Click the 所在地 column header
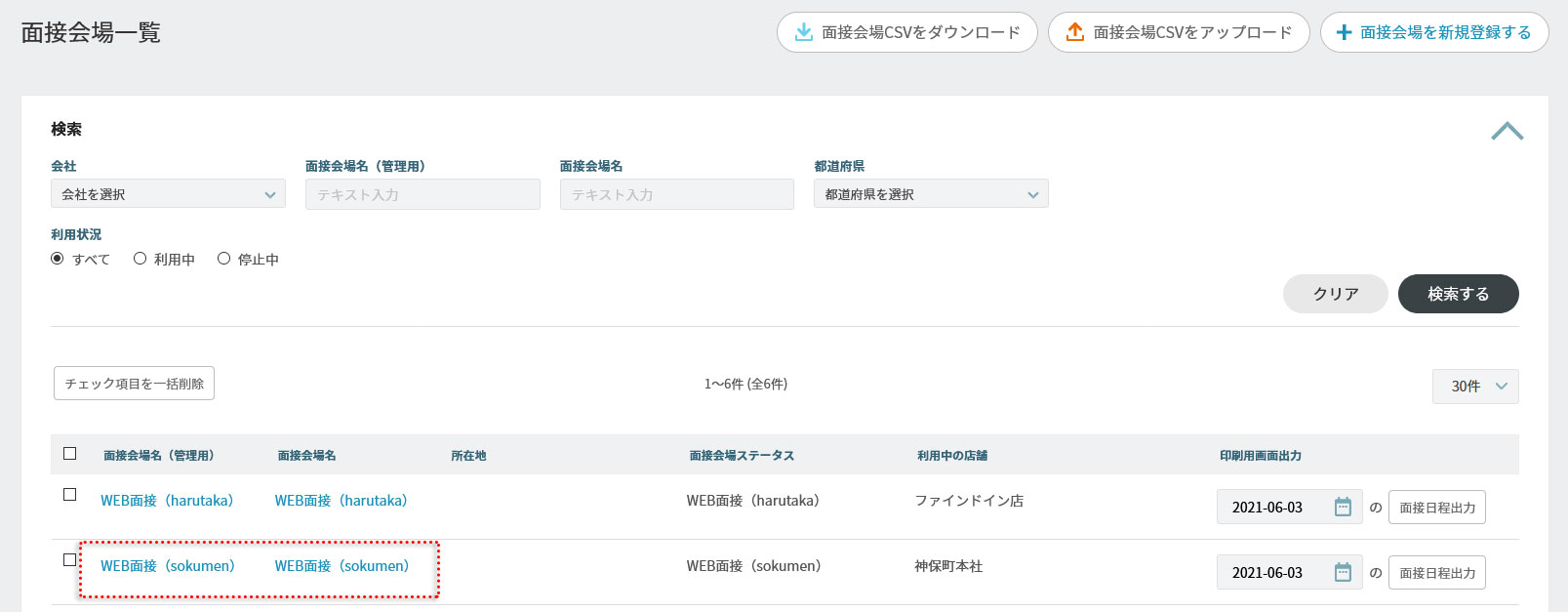1568x612 pixels. (x=468, y=455)
